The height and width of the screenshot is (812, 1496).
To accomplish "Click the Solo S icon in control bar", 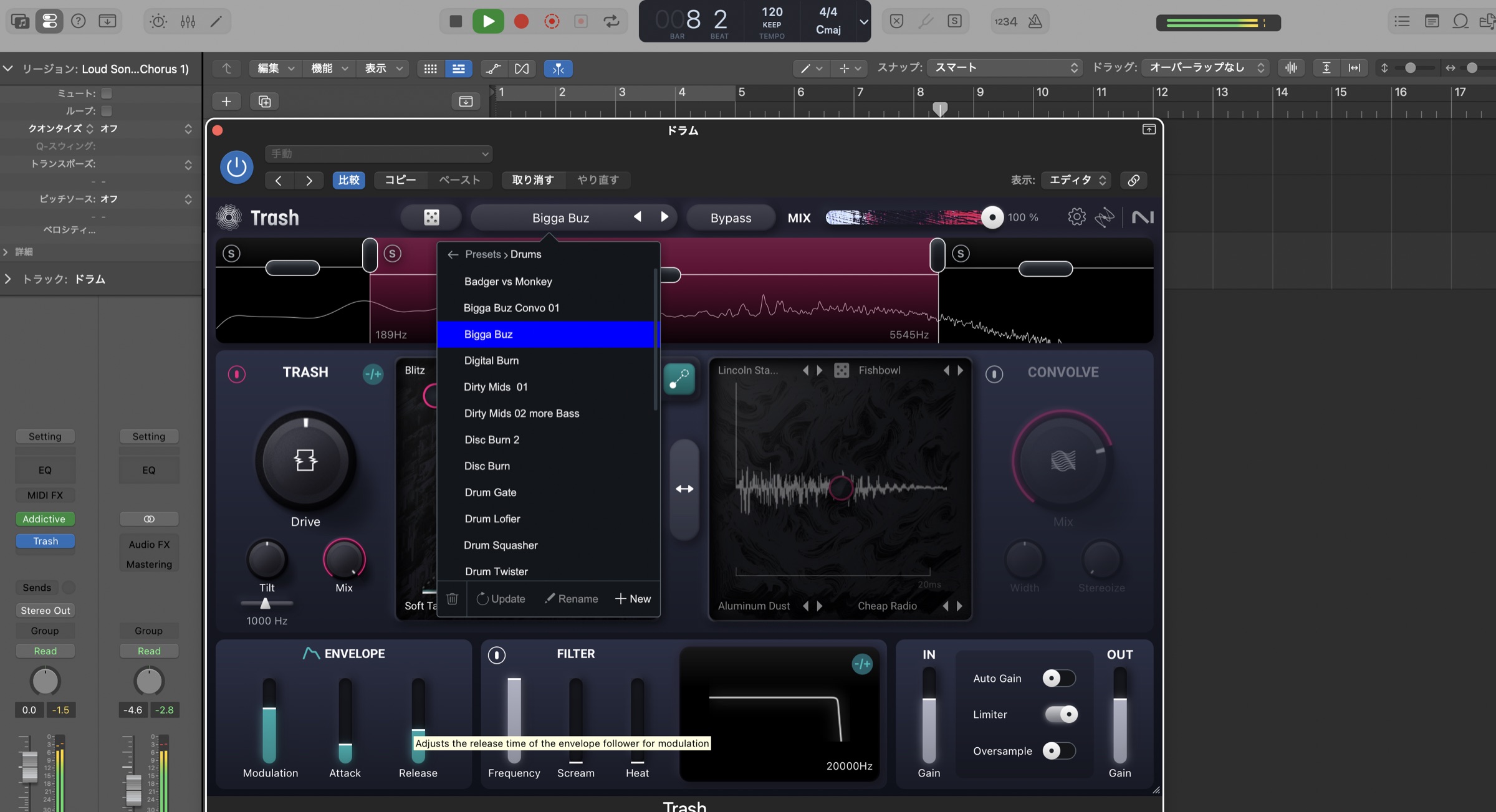I will coord(954,21).
